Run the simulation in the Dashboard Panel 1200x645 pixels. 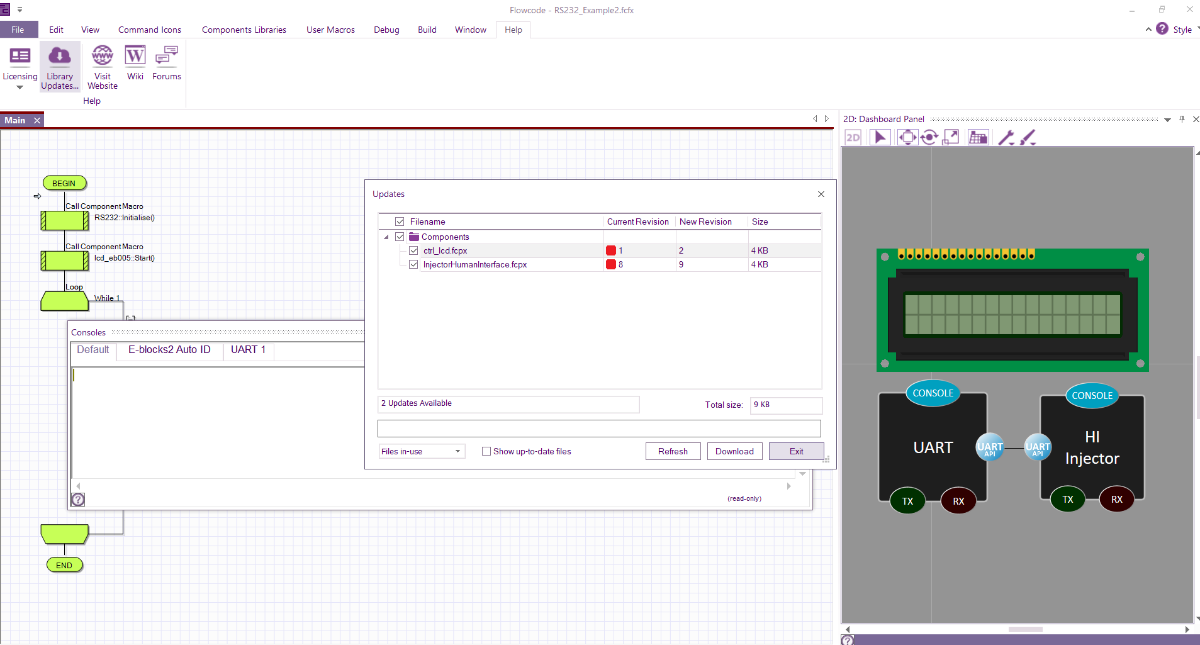(x=878, y=136)
